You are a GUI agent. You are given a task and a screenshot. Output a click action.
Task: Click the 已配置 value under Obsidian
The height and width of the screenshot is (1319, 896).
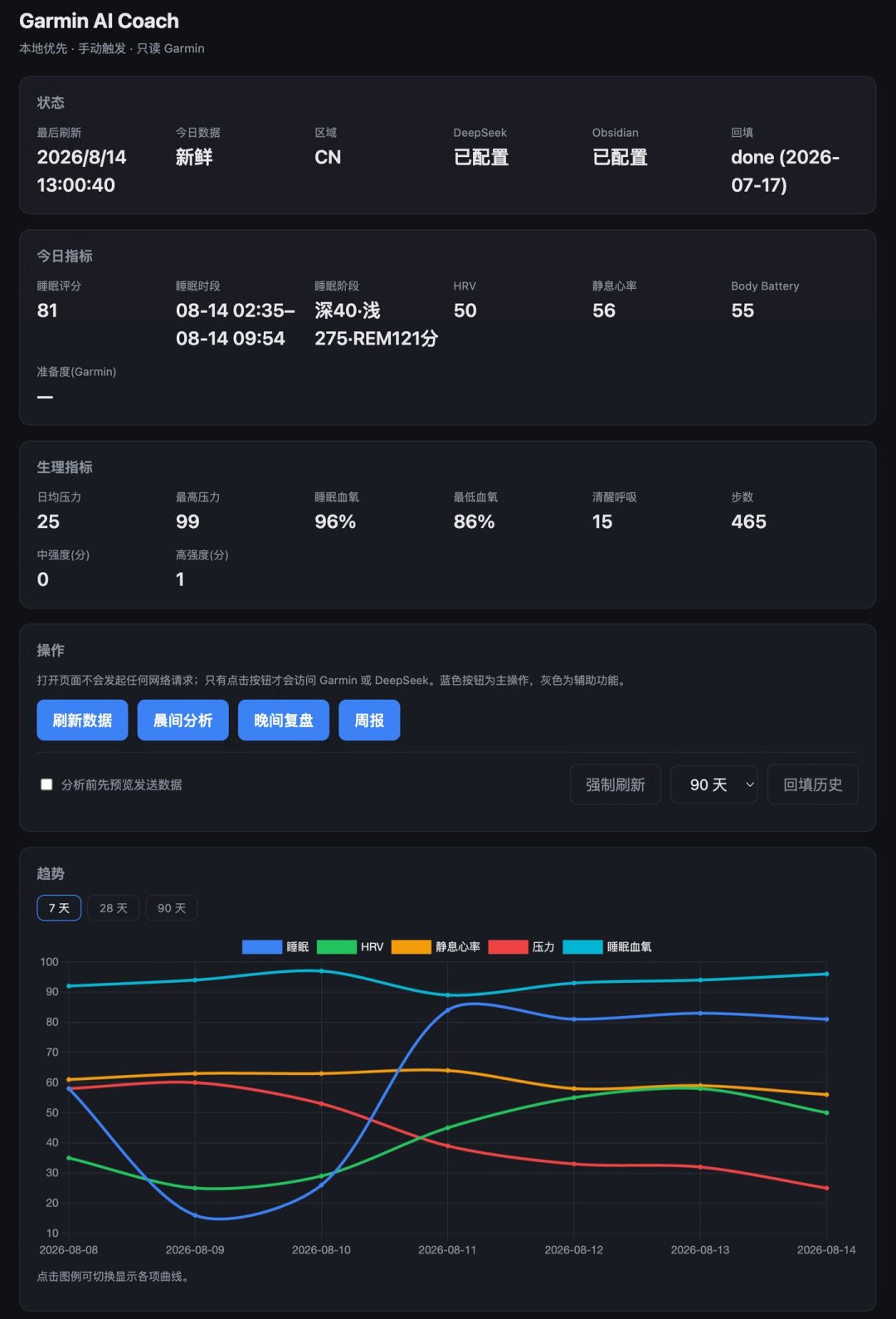click(620, 157)
